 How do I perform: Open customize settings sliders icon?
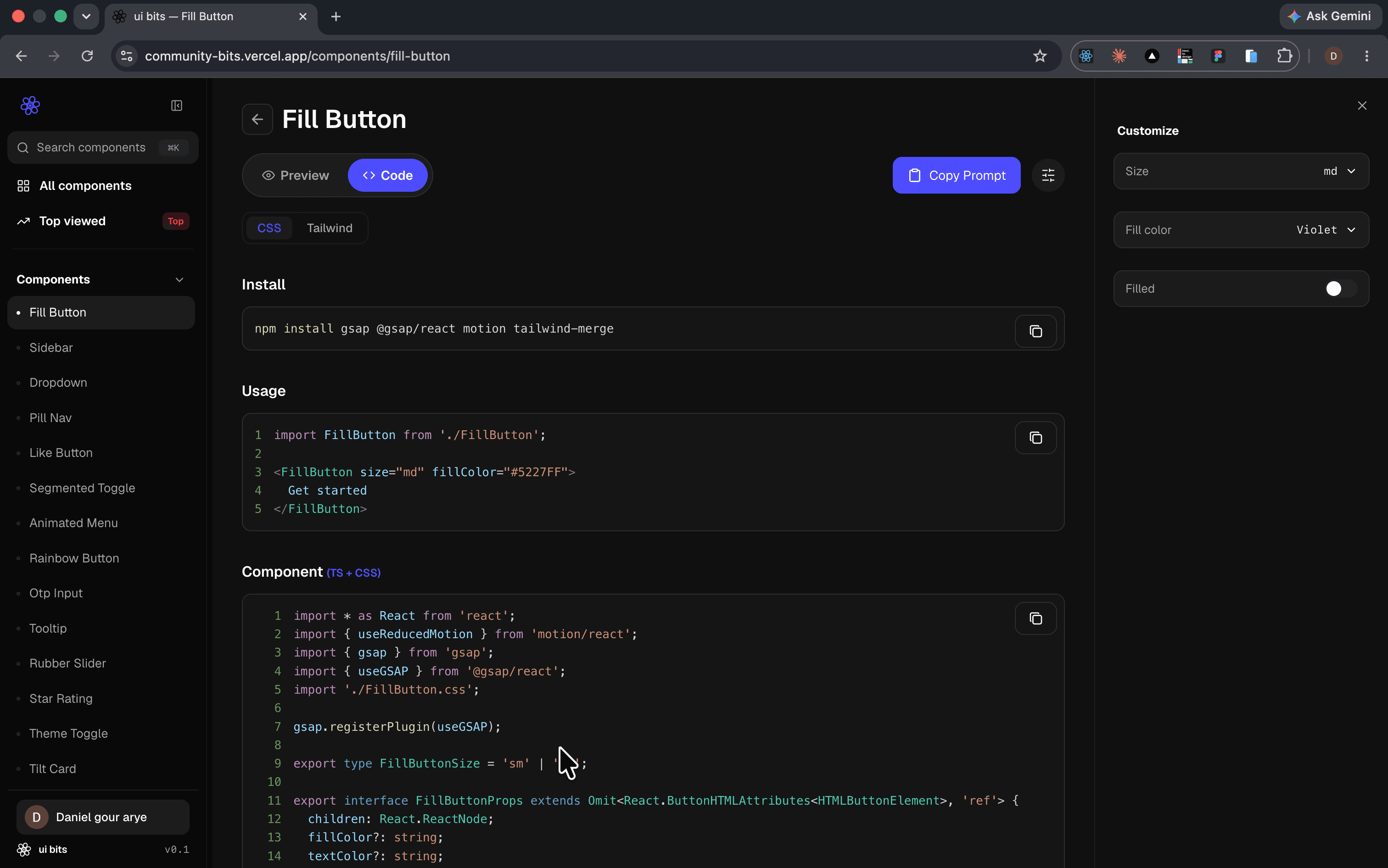pyautogui.click(x=1048, y=175)
